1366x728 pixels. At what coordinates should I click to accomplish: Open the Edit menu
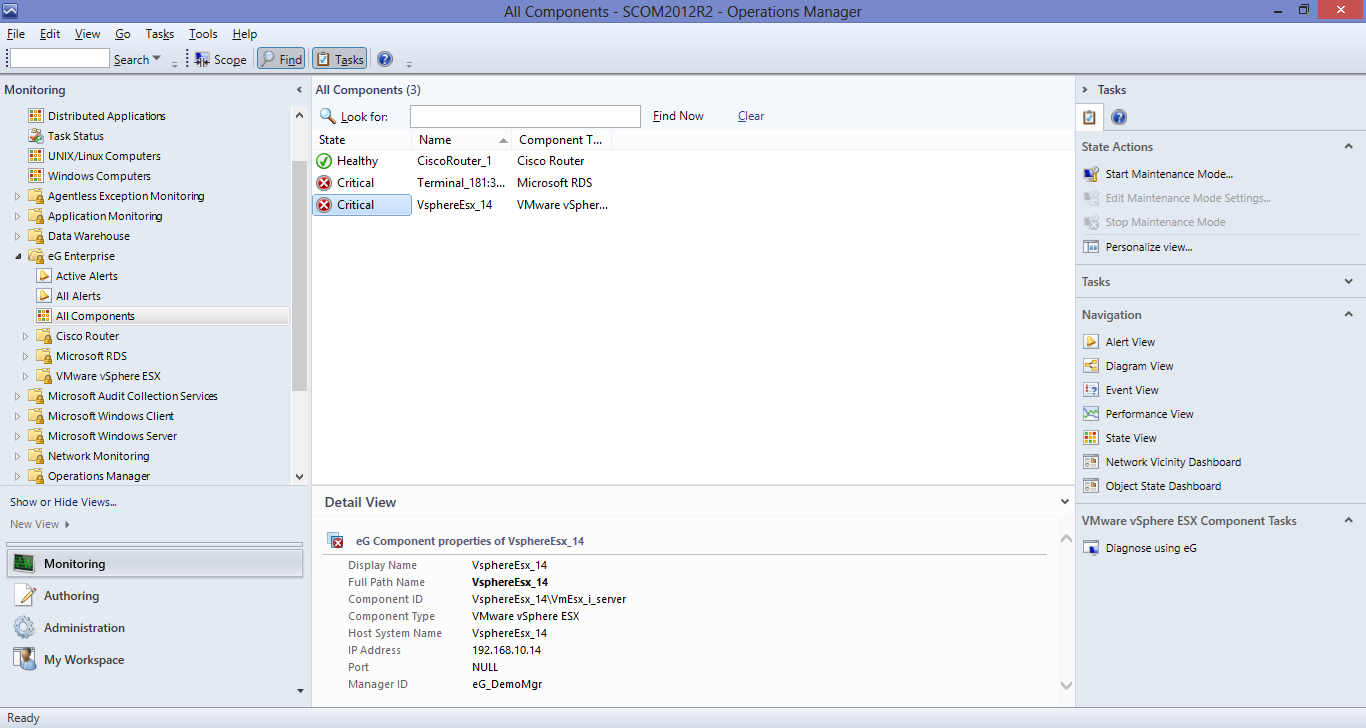click(50, 34)
